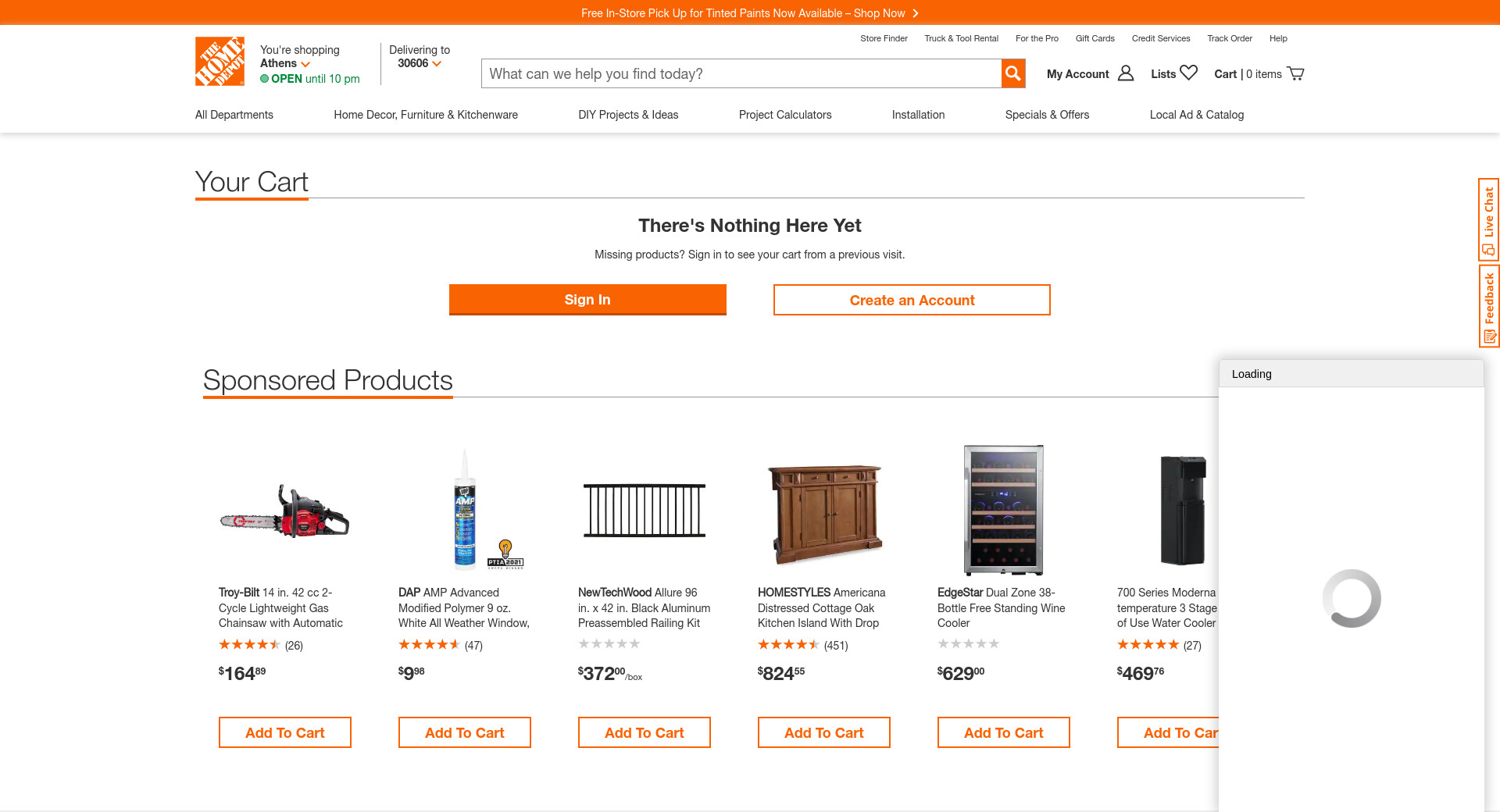Open the Live Chat side tab
This screenshot has width=1500, height=812.
click(x=1488, y=219)
